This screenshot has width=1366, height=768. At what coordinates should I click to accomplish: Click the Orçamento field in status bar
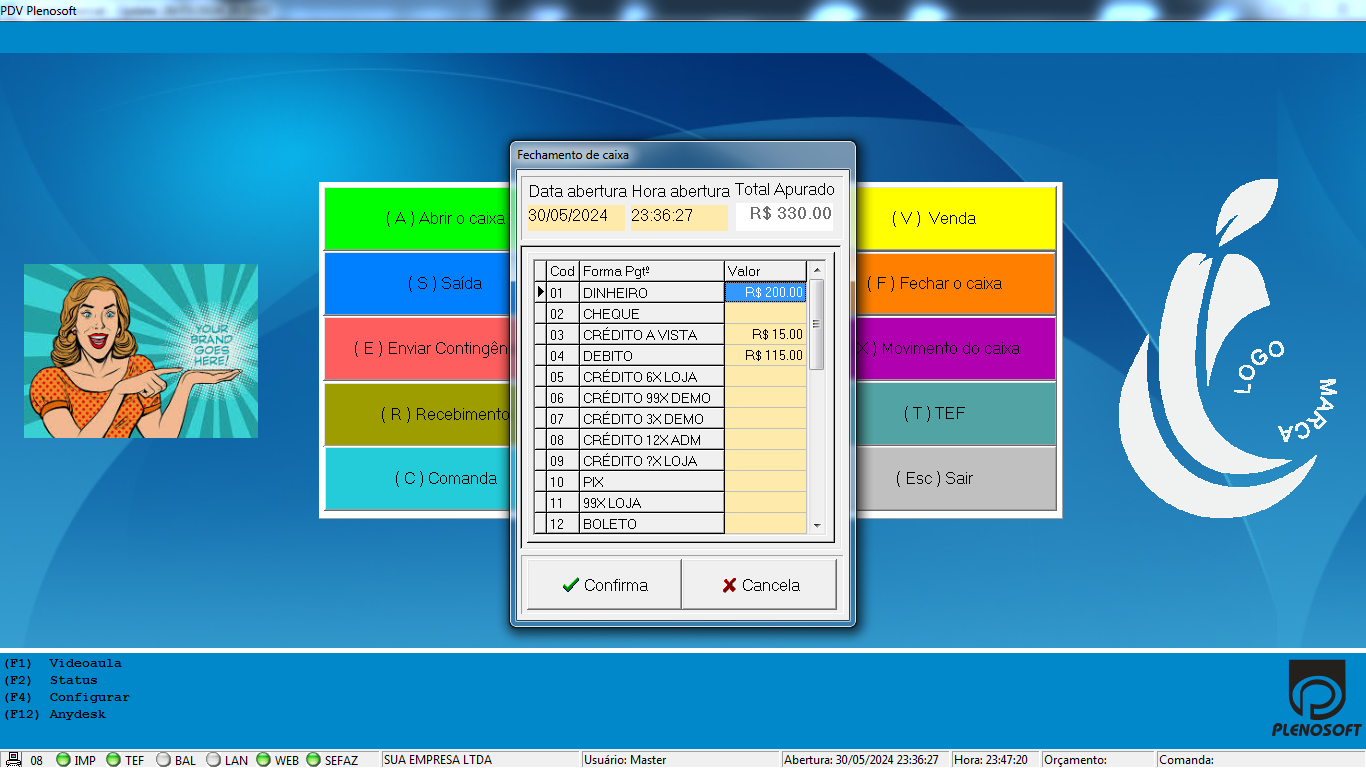(1097, 760)
